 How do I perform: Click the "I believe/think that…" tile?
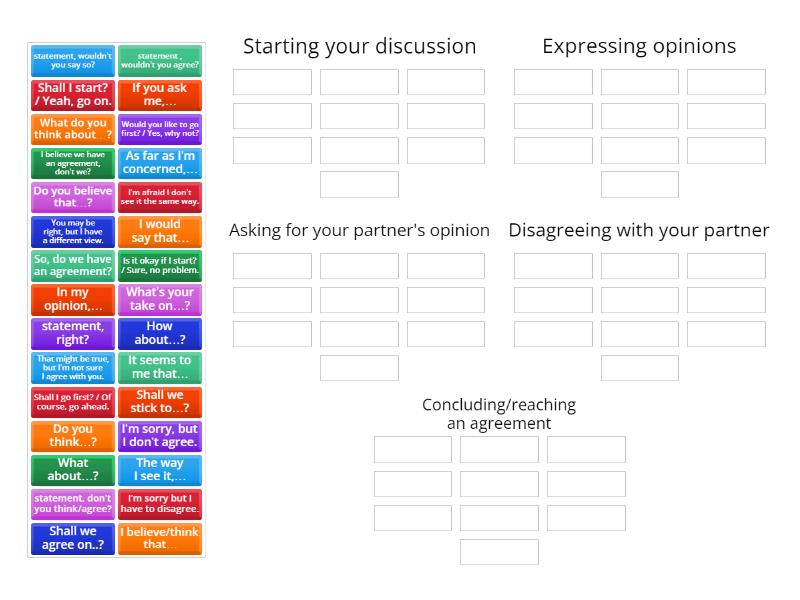point(160,539)
